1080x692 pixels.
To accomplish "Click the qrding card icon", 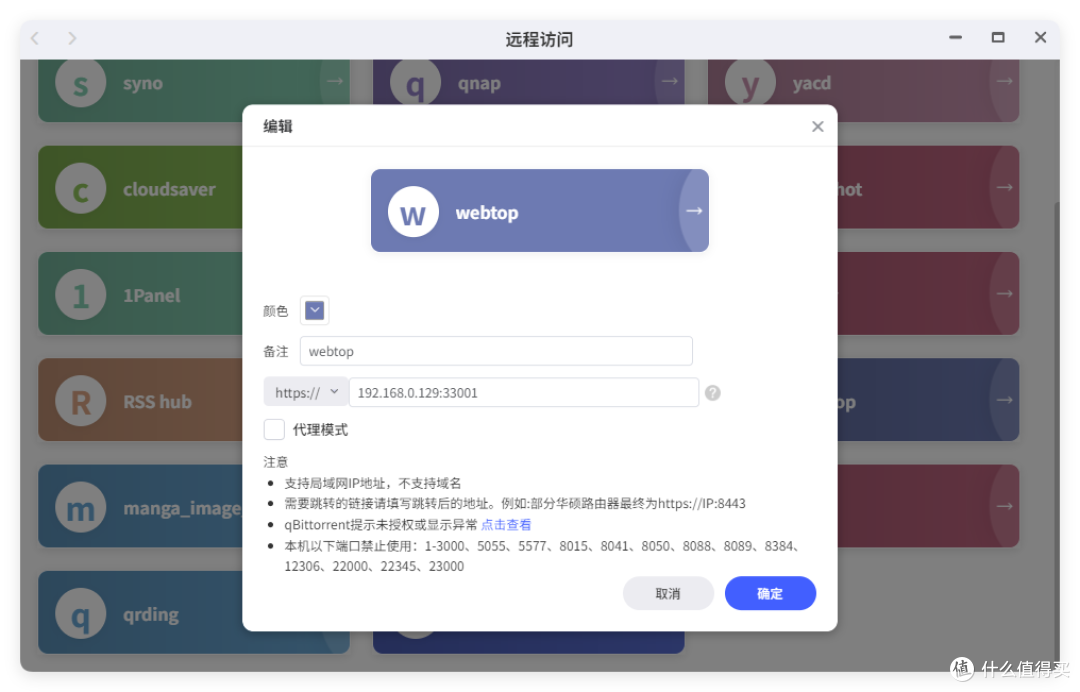I will (81, 614).
